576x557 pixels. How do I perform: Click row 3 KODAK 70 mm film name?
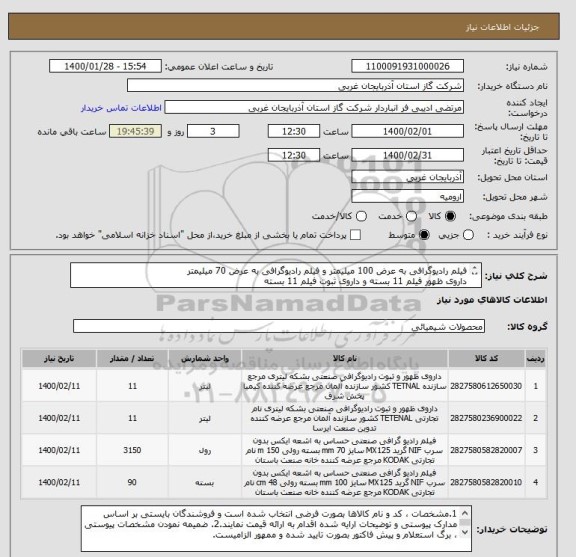(x=345, y=450)
